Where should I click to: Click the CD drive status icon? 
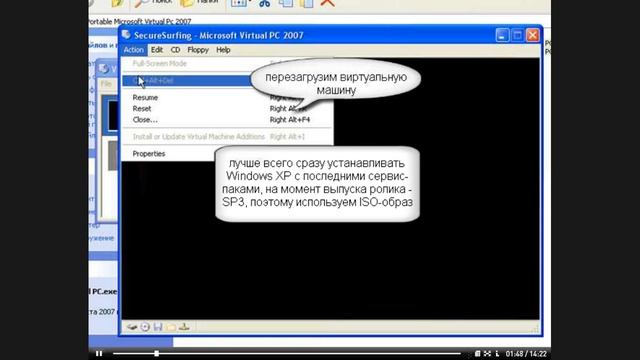pos(145,327)
